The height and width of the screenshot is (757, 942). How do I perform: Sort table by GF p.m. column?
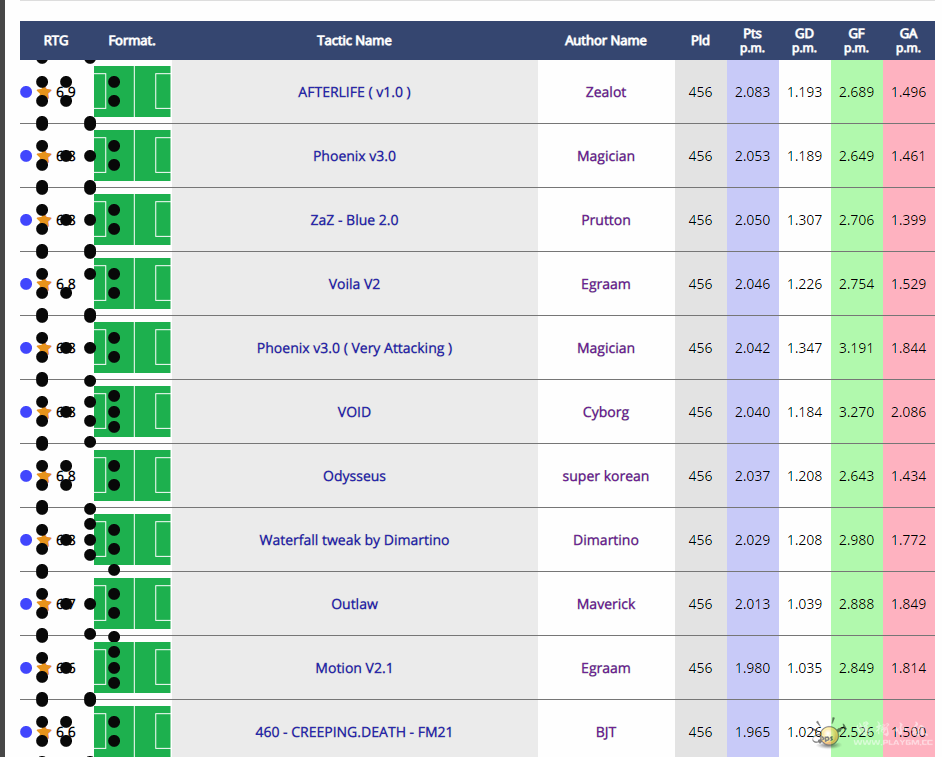point(857,41)
